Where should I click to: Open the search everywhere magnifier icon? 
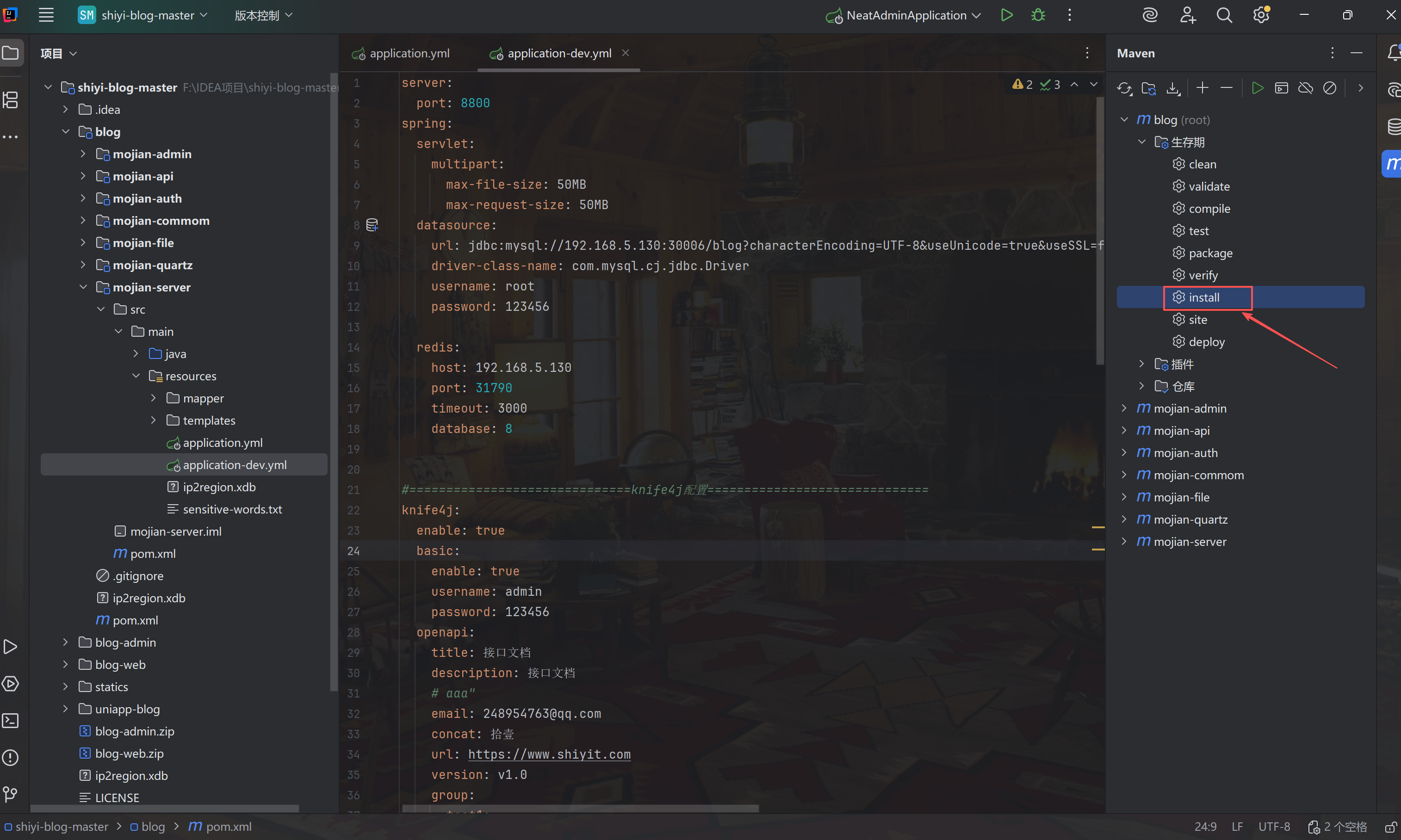pos(1224,15)
